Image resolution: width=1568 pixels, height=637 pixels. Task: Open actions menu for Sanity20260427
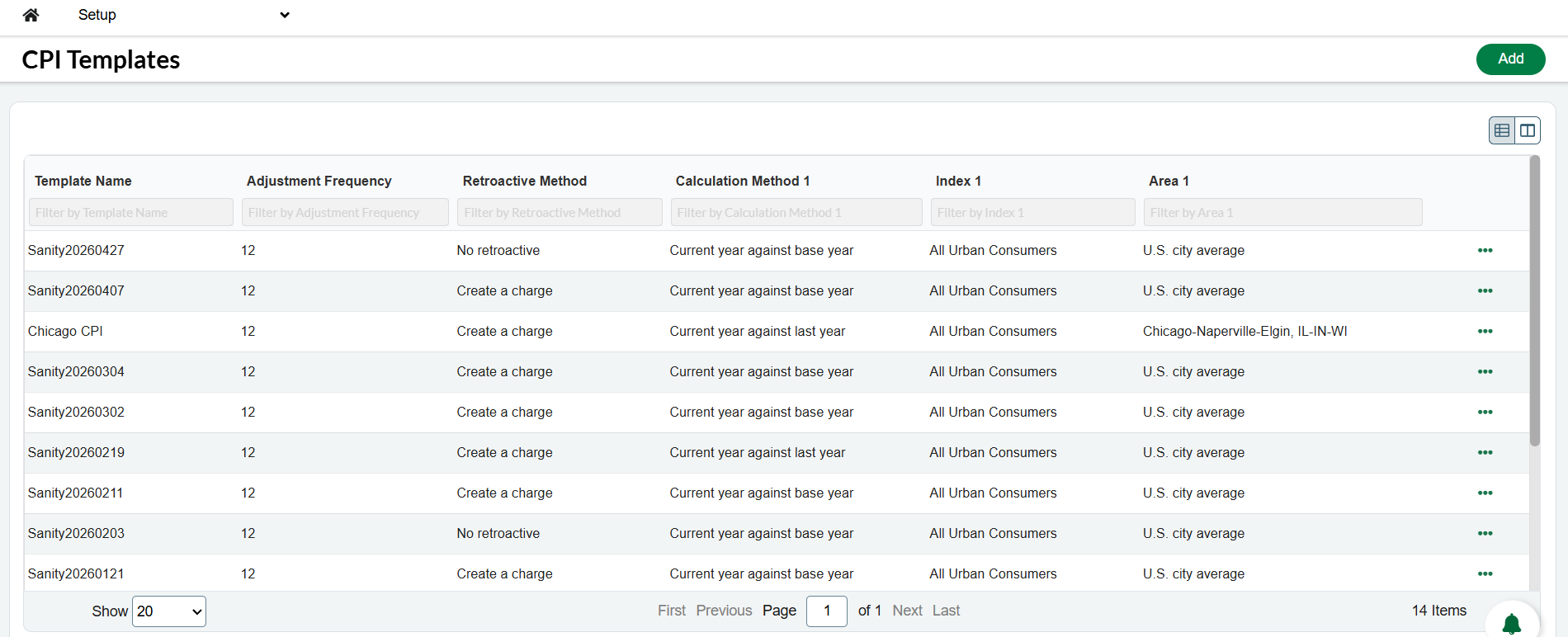coord(1485,251)
